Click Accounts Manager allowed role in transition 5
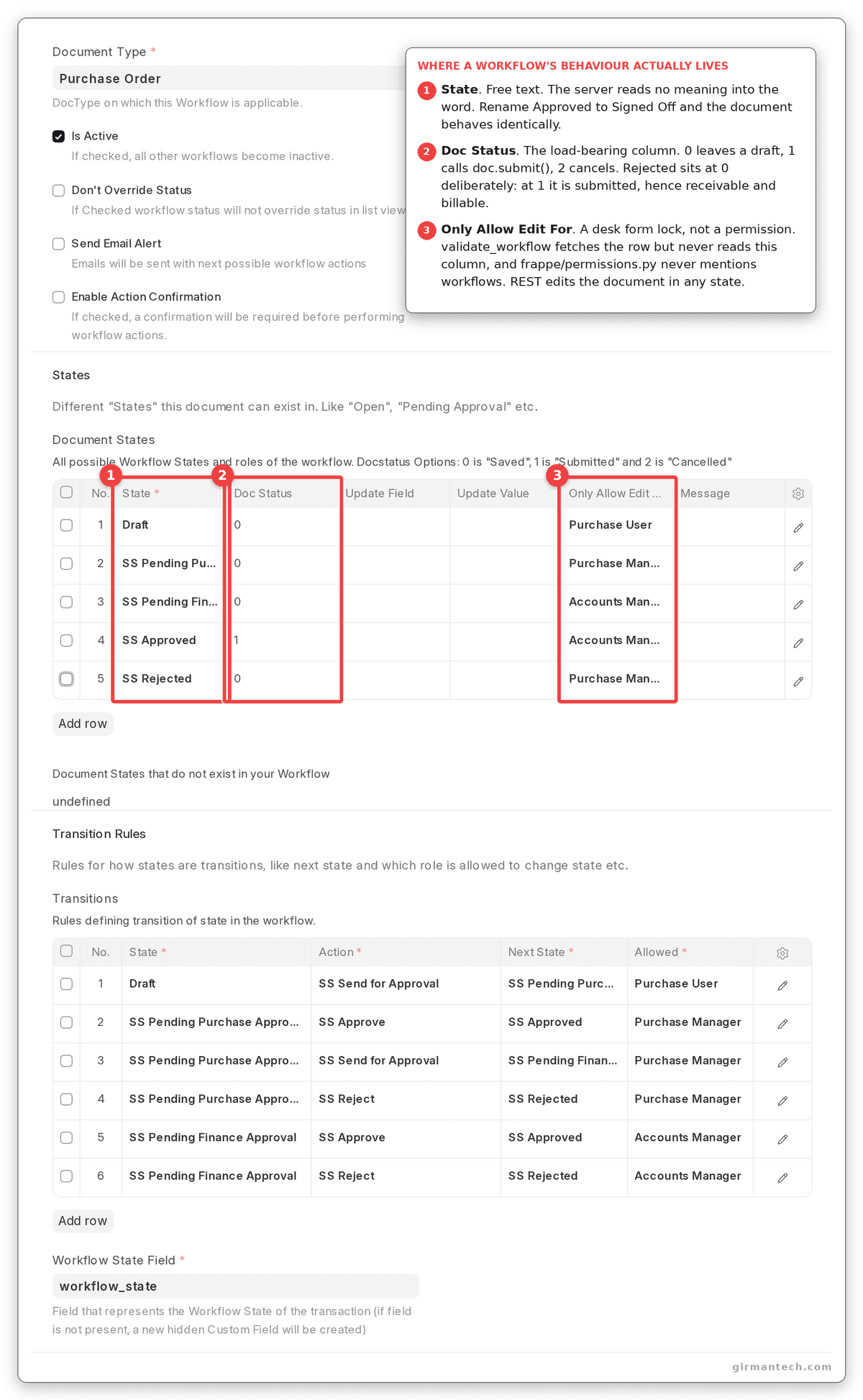The height and width of the screenshot is (1400, 863). [688, 1137]
